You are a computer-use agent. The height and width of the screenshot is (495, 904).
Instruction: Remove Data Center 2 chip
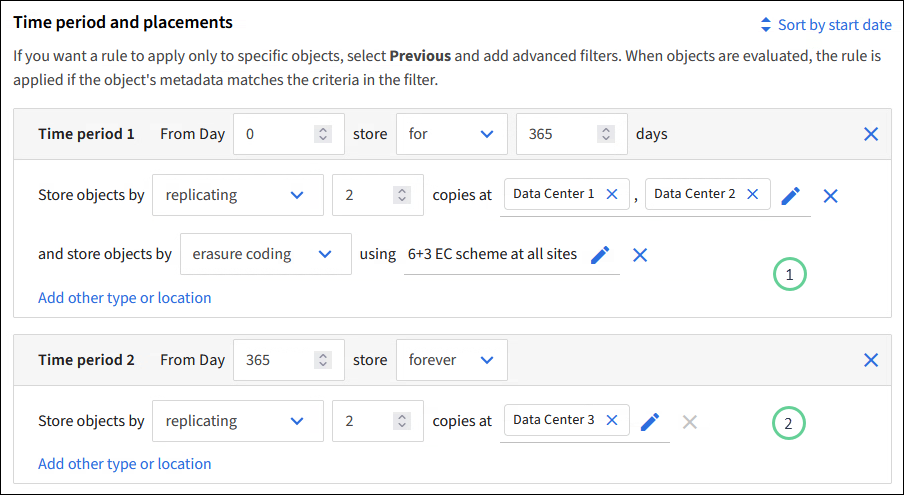click(x=753, y=194)
